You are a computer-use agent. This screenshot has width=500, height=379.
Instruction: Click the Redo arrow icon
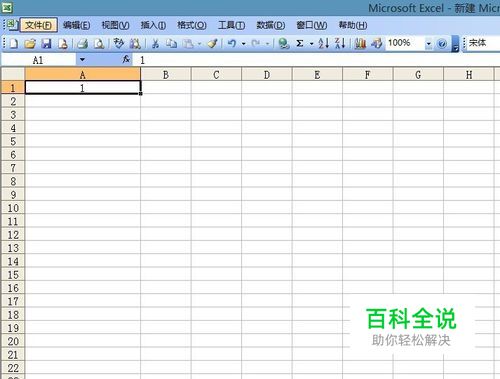[x=256, y=43]
